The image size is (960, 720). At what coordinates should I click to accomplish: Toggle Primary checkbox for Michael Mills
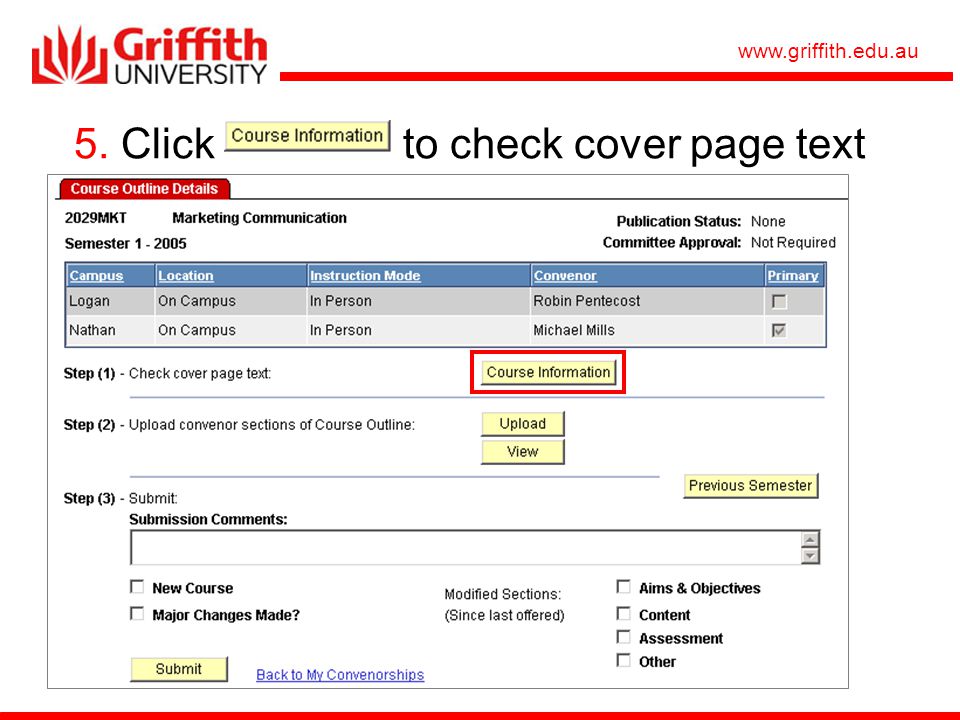pos(779,331)
